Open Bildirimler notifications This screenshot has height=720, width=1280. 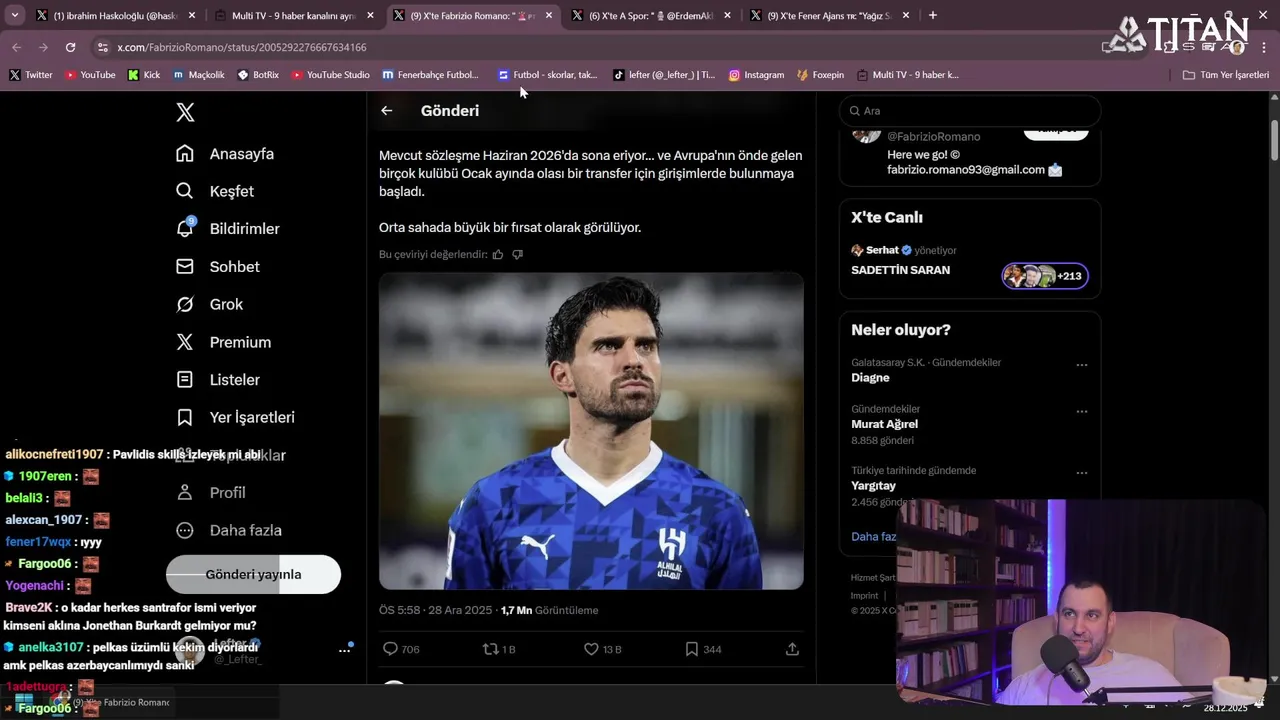[x=228, y=229]
